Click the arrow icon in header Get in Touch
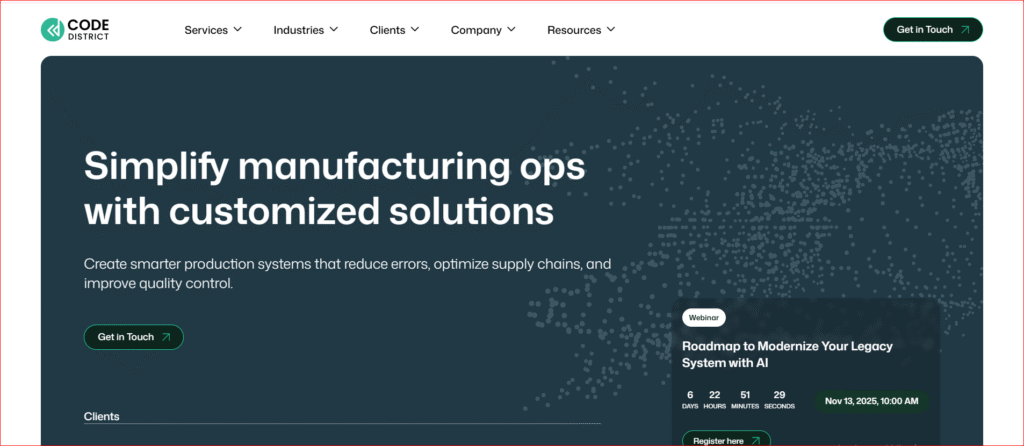 click(x=965, y=30)
